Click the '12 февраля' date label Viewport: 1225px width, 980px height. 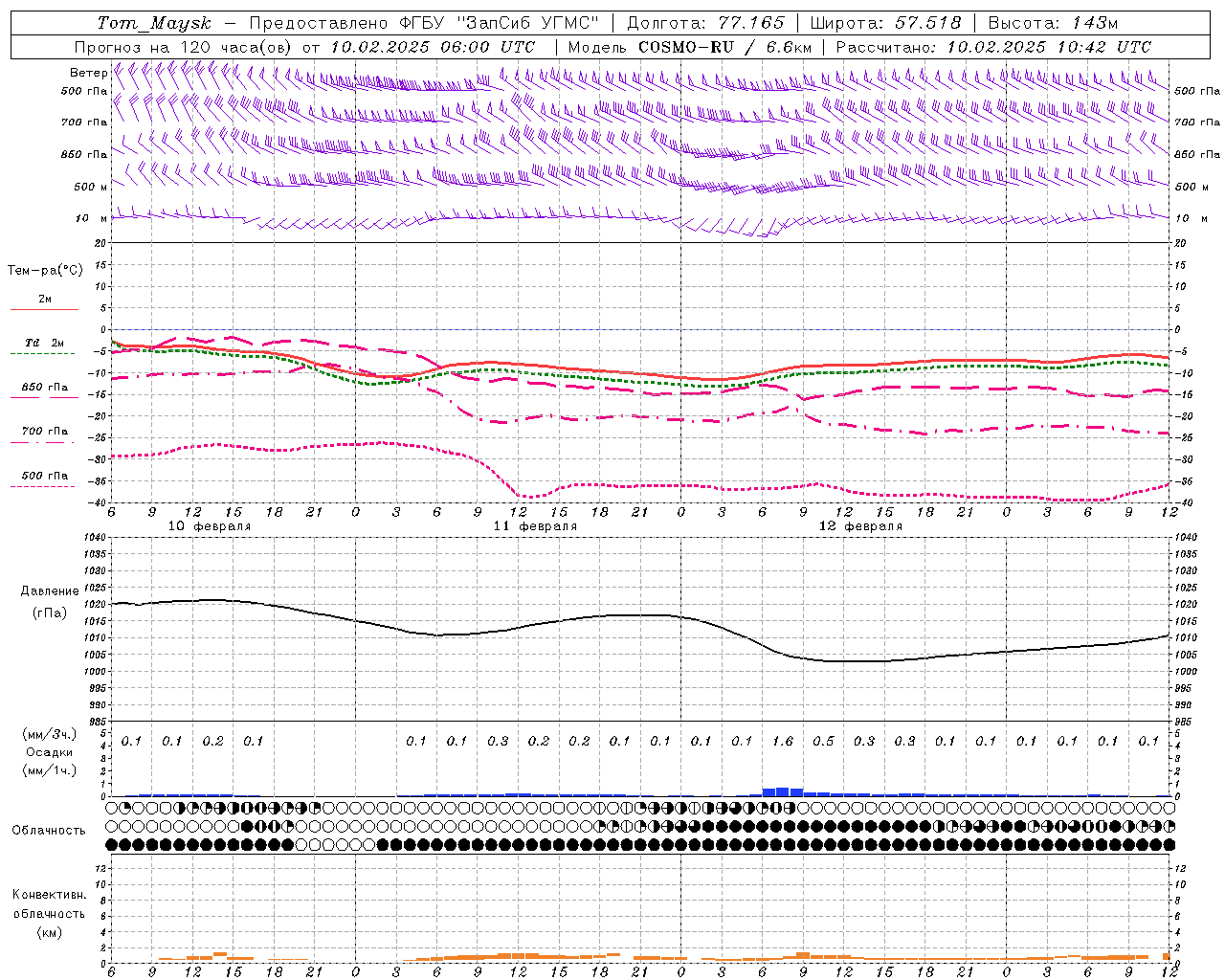[860, 526]
